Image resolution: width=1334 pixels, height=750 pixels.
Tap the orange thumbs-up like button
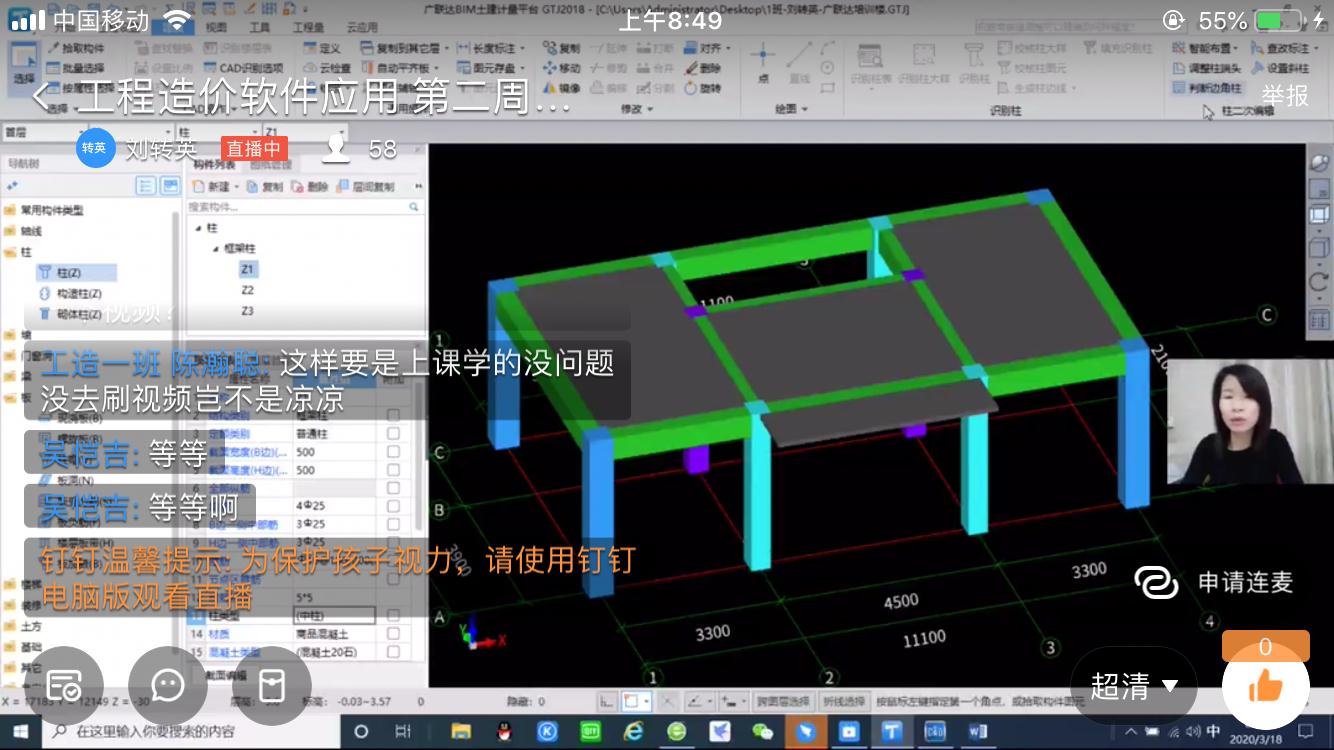click(x=1265, y=686)
